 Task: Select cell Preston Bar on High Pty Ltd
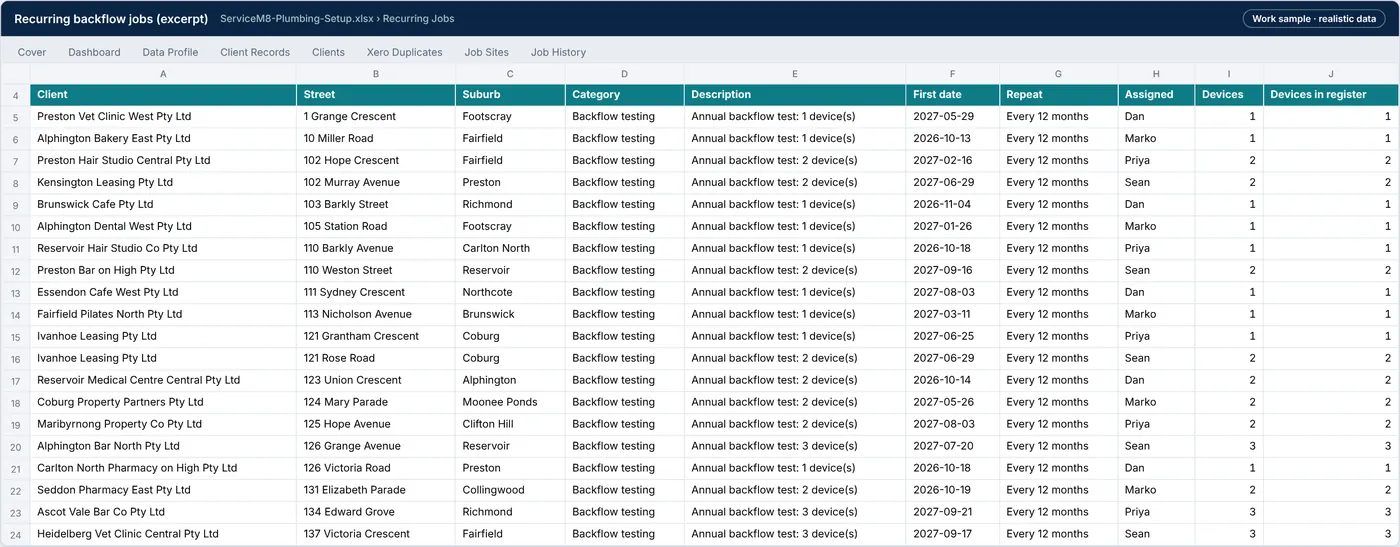(163, 271)
